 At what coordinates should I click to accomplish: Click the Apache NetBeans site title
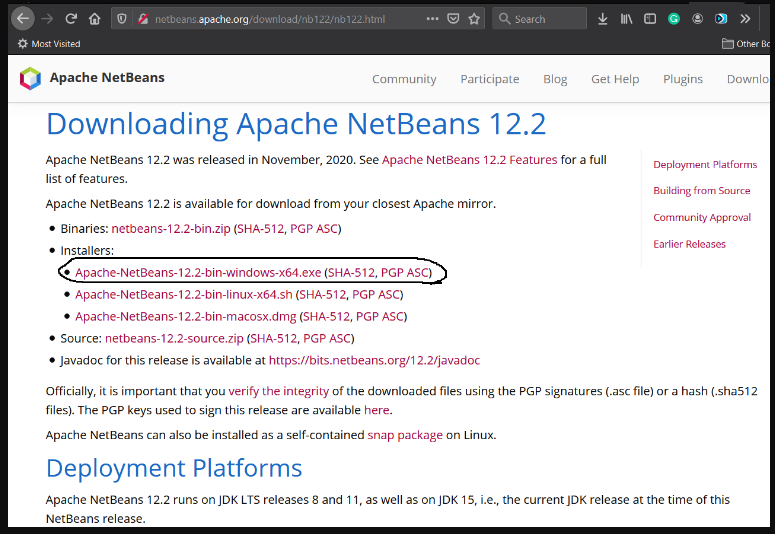point(107,78)
